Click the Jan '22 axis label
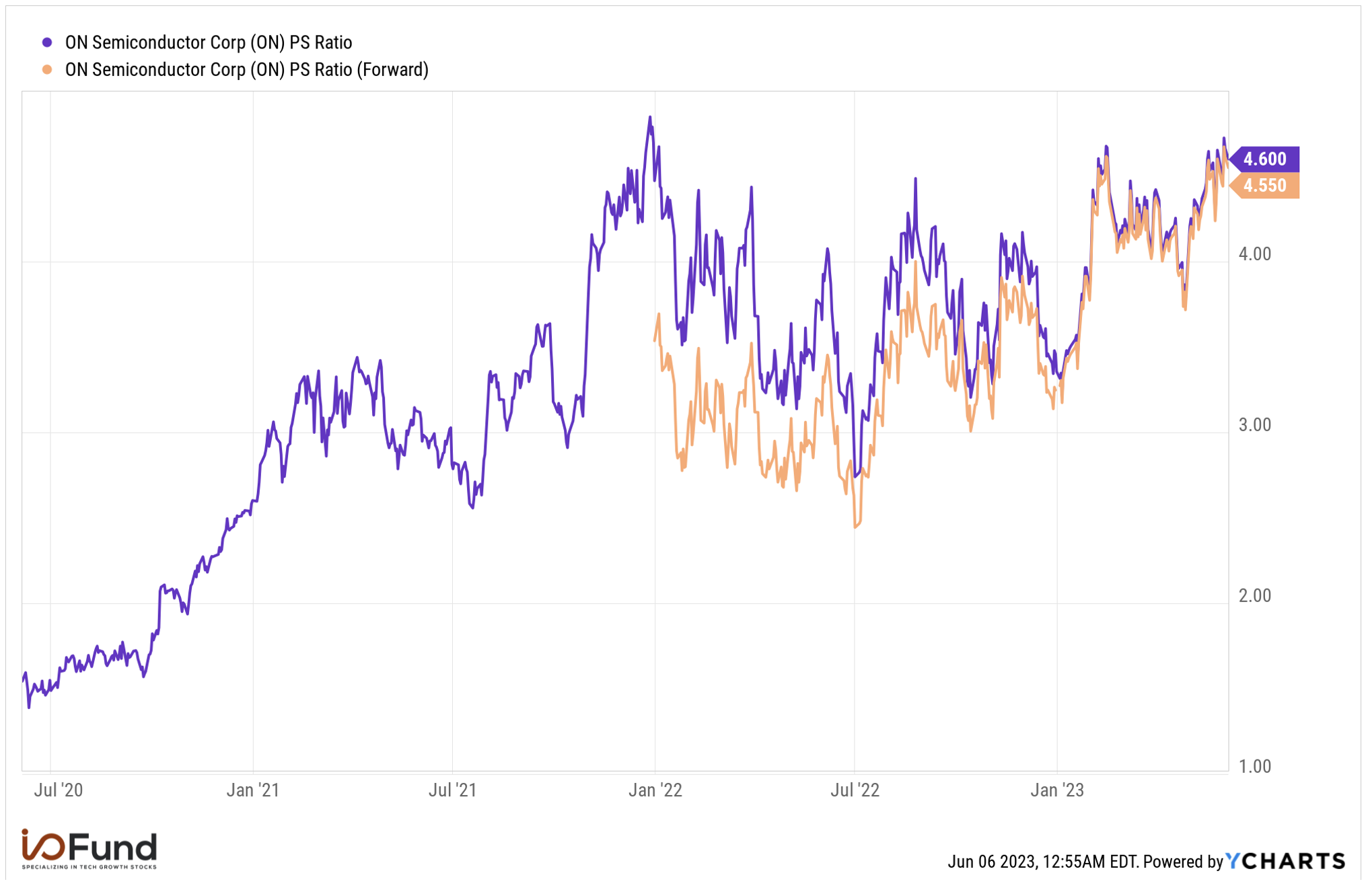The width and height of the screenshot is (1366, 896). (x=655, y=790)
